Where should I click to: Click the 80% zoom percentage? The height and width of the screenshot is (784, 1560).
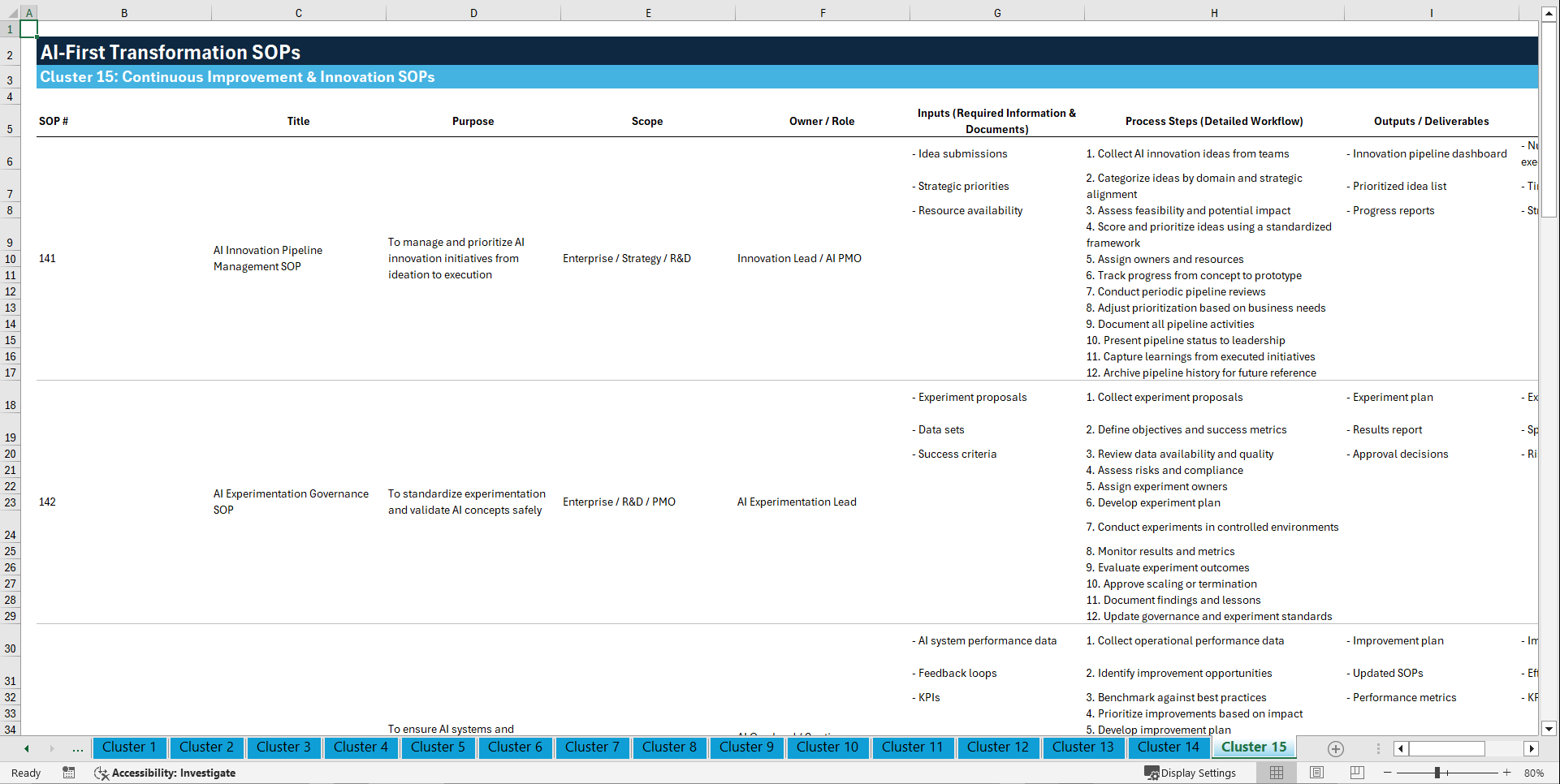pyautogui.click(x=1533, y=773)
